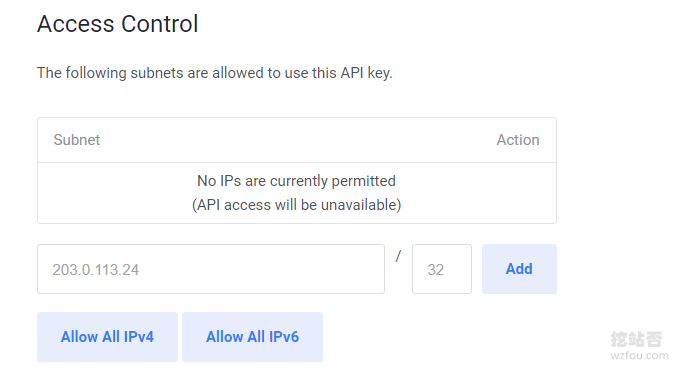Click the wzfou.com watermark text
680x366 pixels.
[x=639, y=356]
